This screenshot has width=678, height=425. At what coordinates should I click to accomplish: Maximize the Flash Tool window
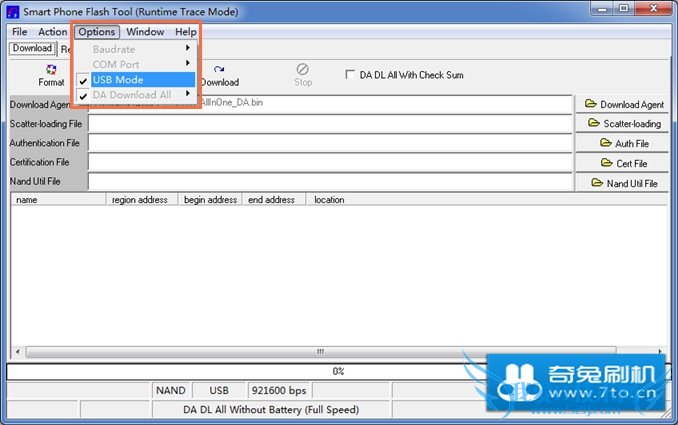coord(624,8)
